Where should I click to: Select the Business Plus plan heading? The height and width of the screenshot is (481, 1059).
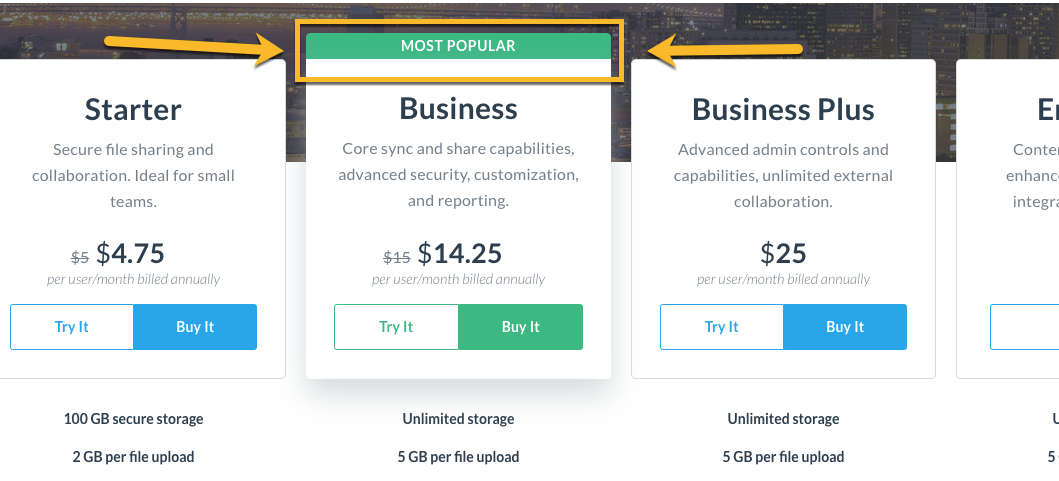tap(783, 109)
